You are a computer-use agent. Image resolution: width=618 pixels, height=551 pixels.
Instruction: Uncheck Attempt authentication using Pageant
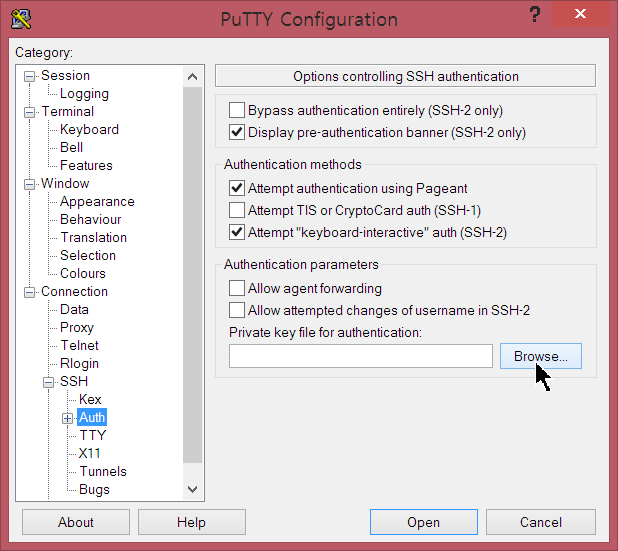pyautogui.click(x=237, y=188)
